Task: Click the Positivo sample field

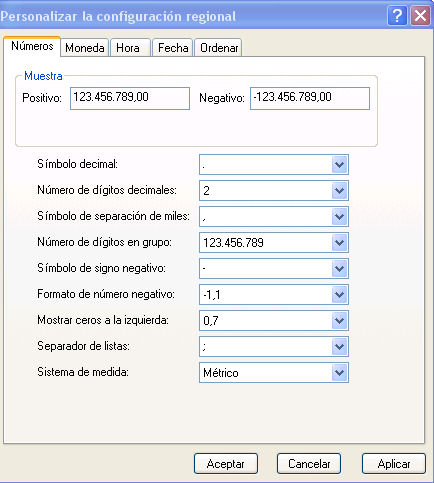Action: (x=130, y=98)
